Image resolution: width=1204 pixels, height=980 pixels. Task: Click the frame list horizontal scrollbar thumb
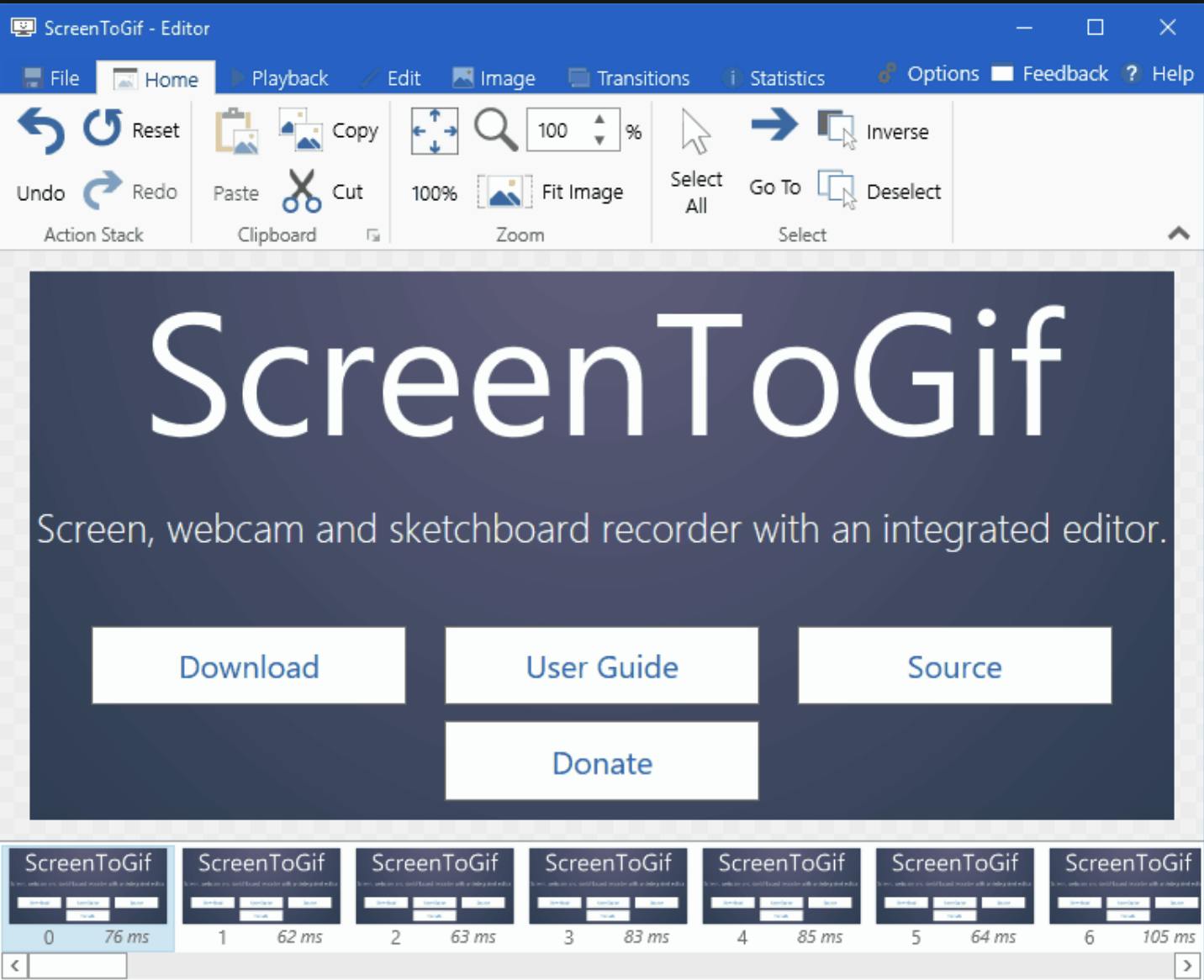click(77, 966)
